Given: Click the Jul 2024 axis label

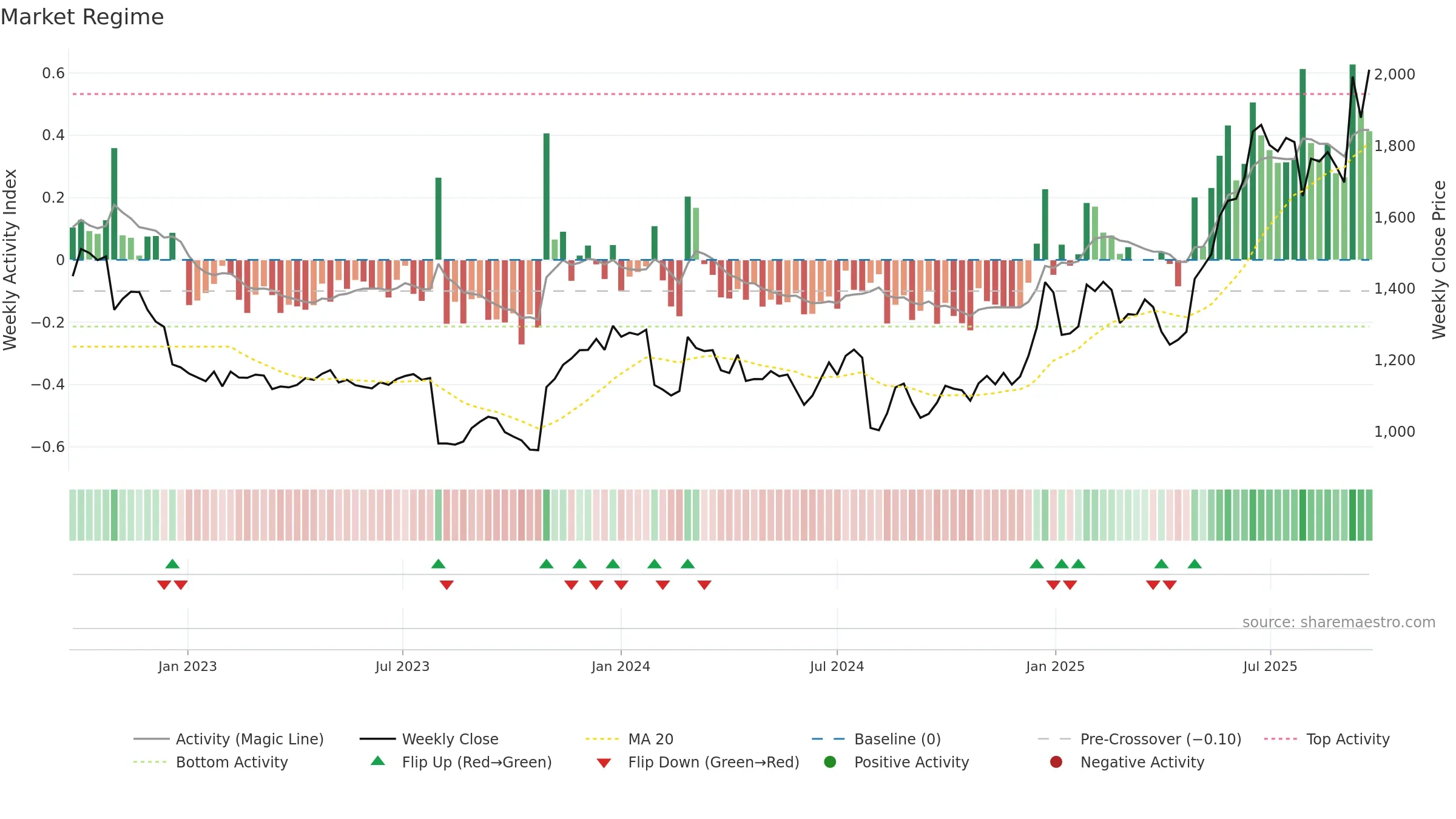Looking at the screenshot, I should [x=837, y=666].
